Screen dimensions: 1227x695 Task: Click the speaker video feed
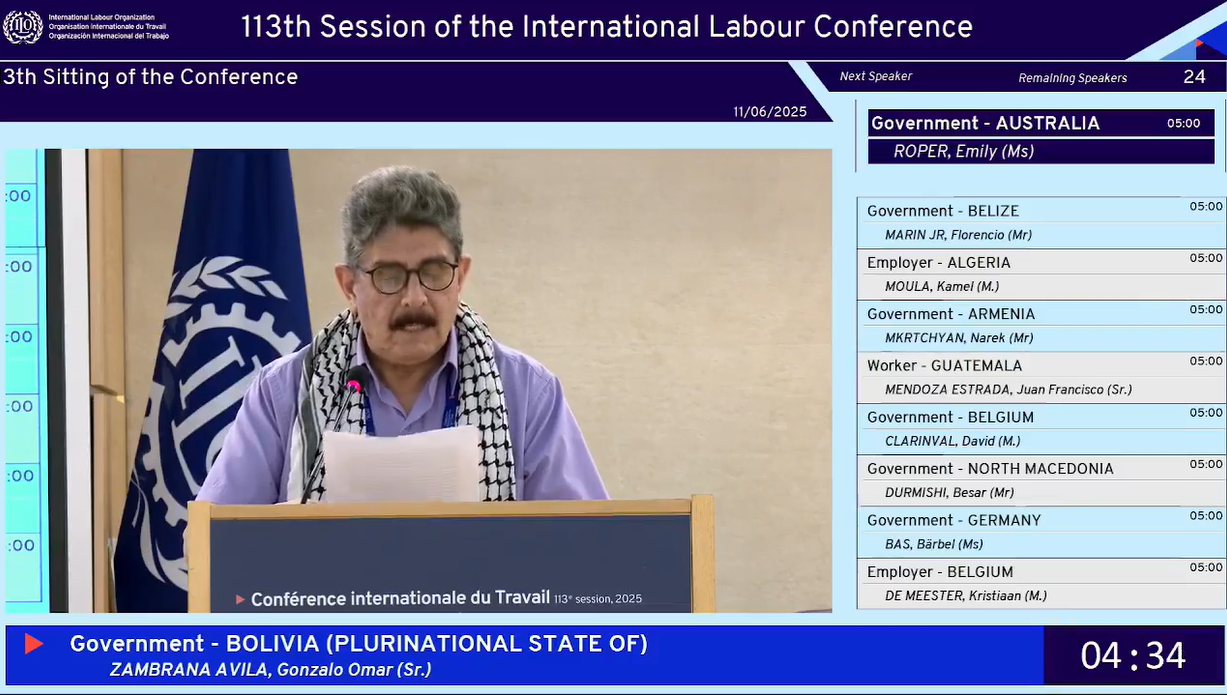pyautogui.click(x=418, y=381)
